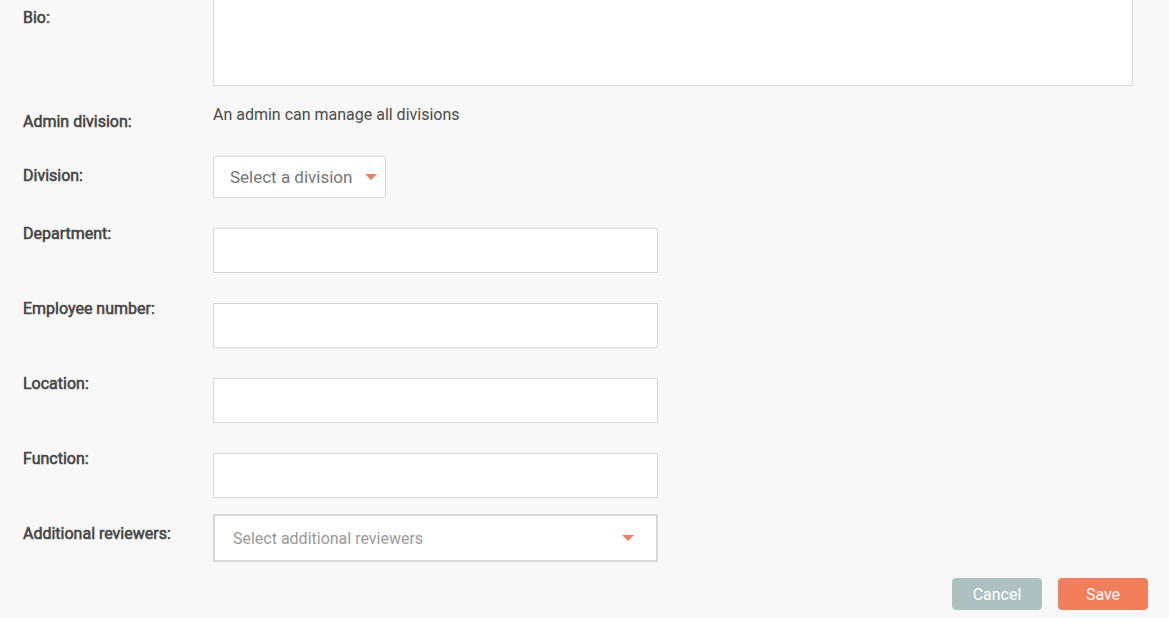This screenshot has width=1169, height=618.
Task: Click the Location label
Action: coord(56,383)
